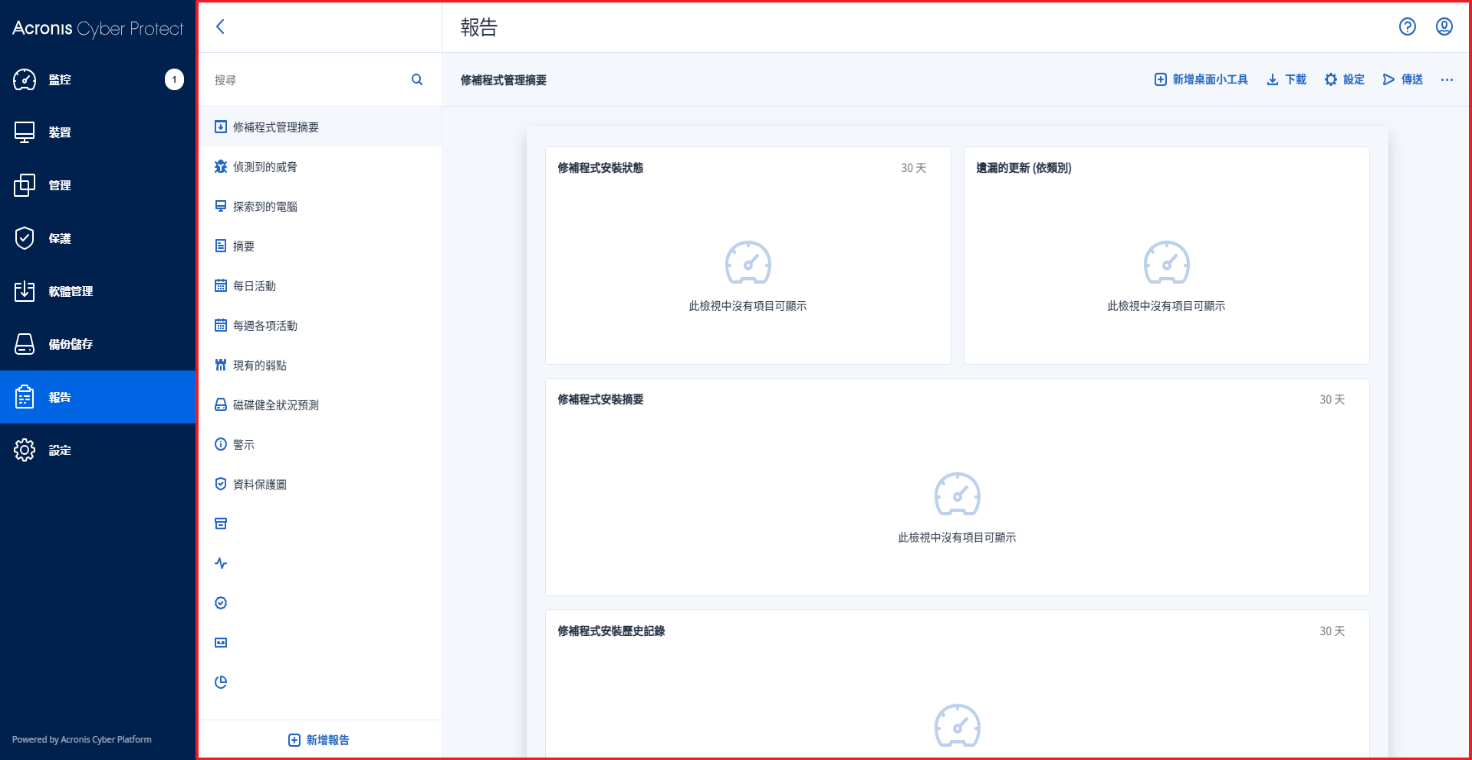Select the pulse activity icon report
1472x760 pixels.
(221, 564)
